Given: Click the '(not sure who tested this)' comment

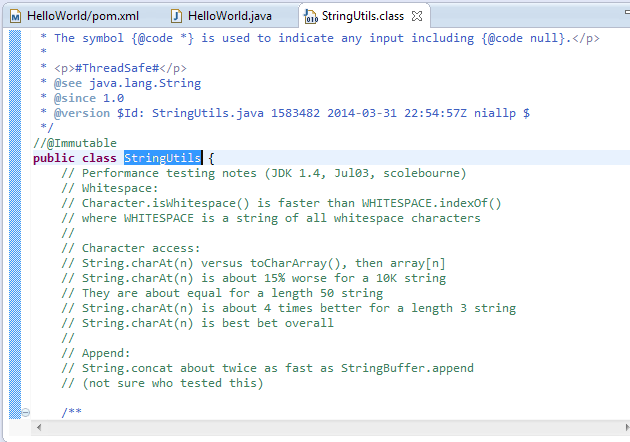Looking at the screenshot, I should tap(162, 383).
